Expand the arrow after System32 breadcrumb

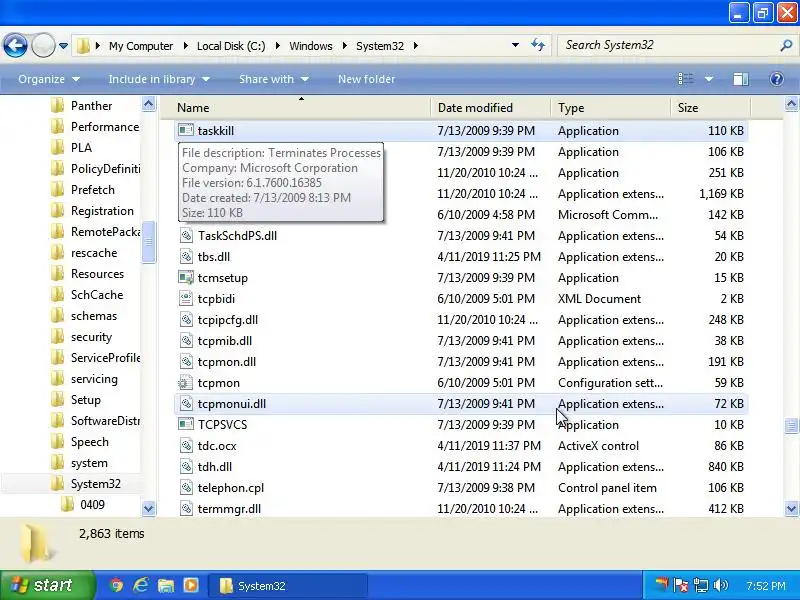tap(416, 46)
